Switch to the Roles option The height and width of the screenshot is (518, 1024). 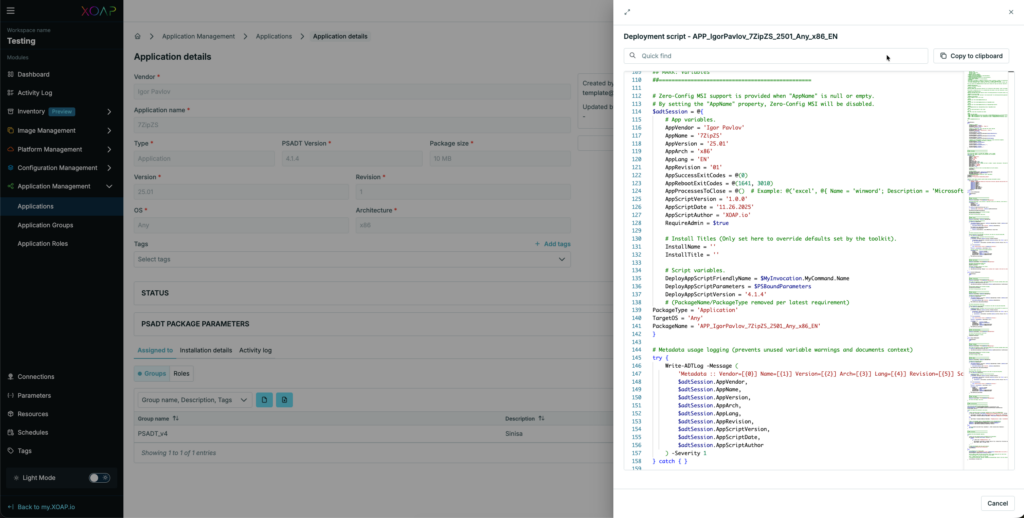tap(181, 373)
